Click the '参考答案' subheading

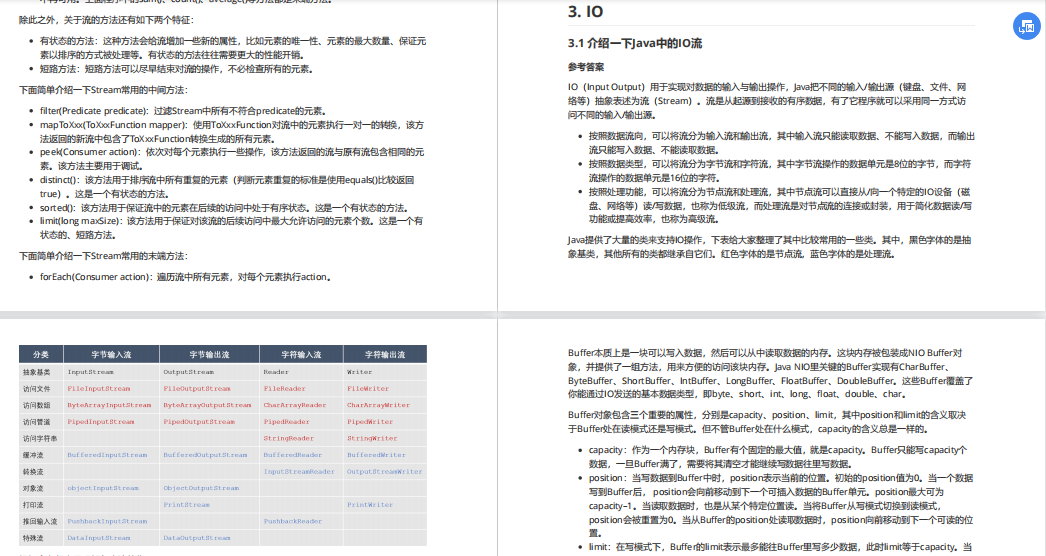pyautogui.click(x=586, y=67)
